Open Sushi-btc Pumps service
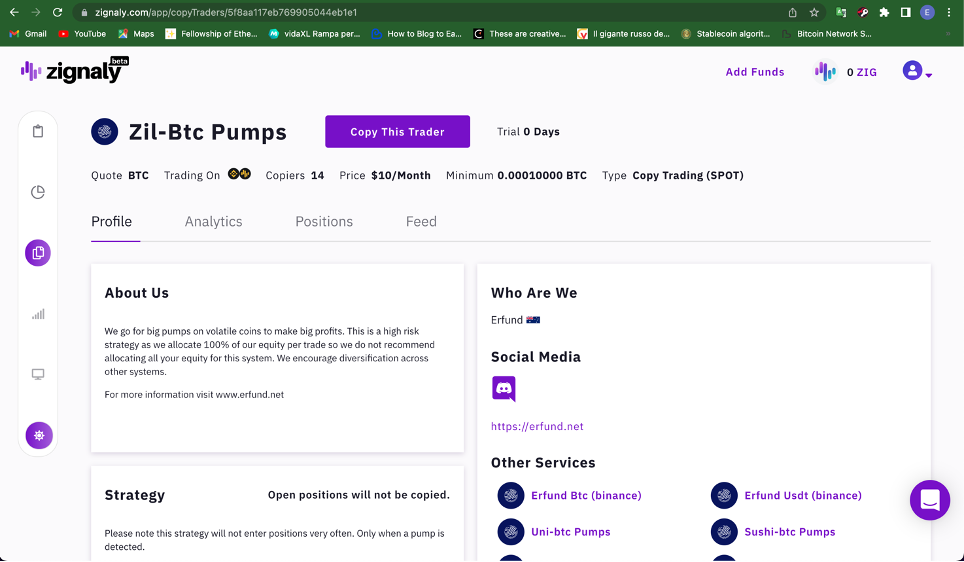 [x=790, y=532]
